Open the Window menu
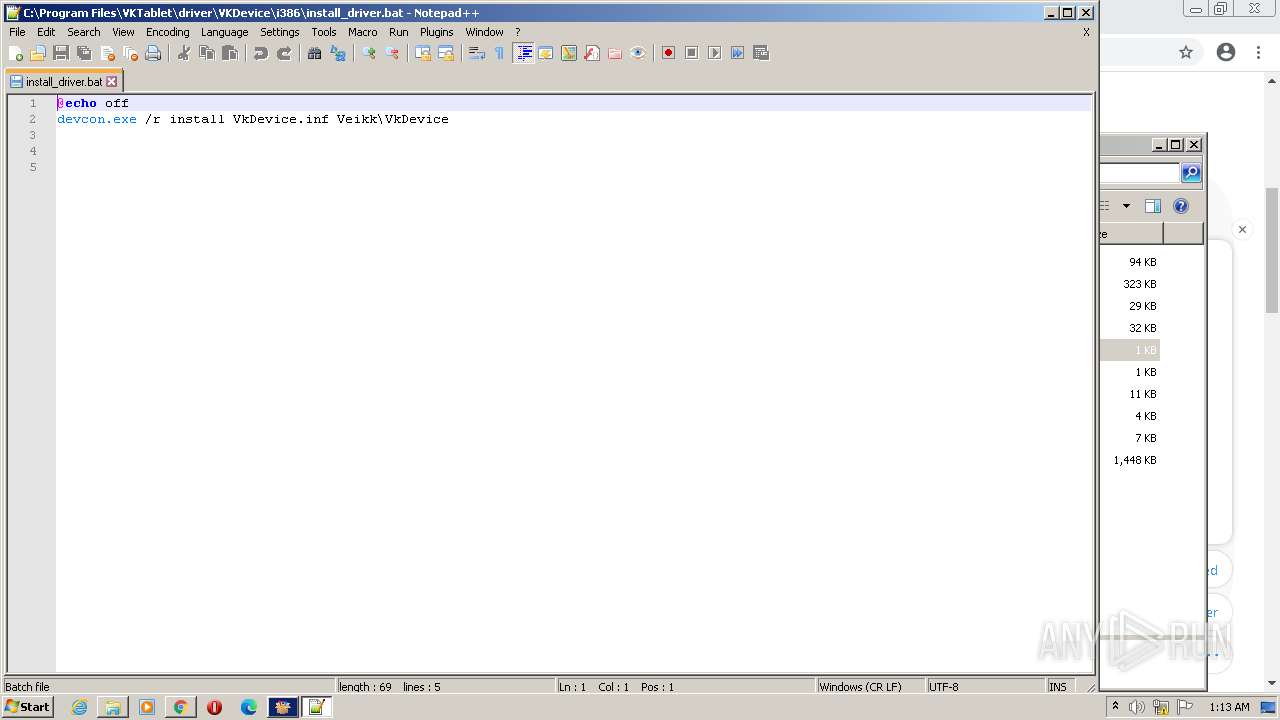The height and width of the screenshot is (720, 1280). (x=484, y=32)
